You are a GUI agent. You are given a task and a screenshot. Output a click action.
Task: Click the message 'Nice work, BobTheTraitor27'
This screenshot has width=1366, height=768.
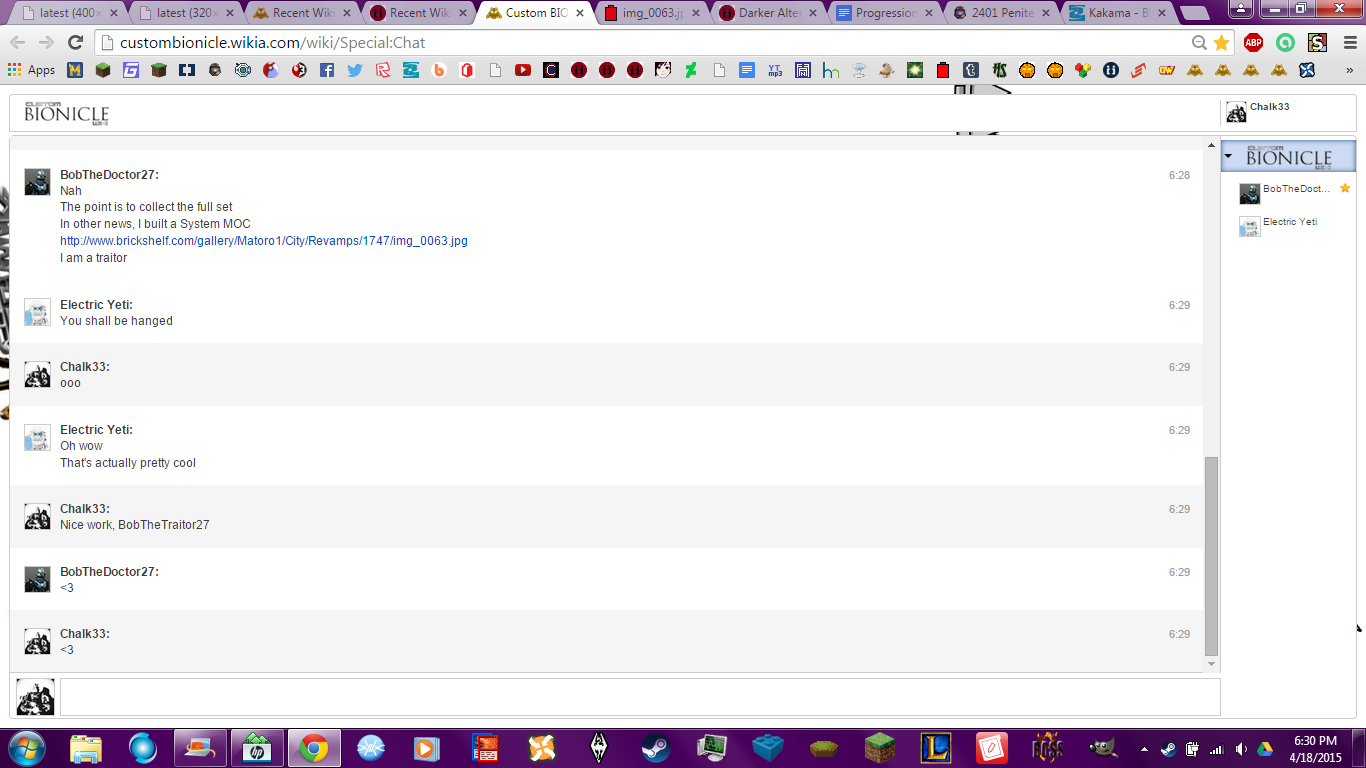(135, 525)
